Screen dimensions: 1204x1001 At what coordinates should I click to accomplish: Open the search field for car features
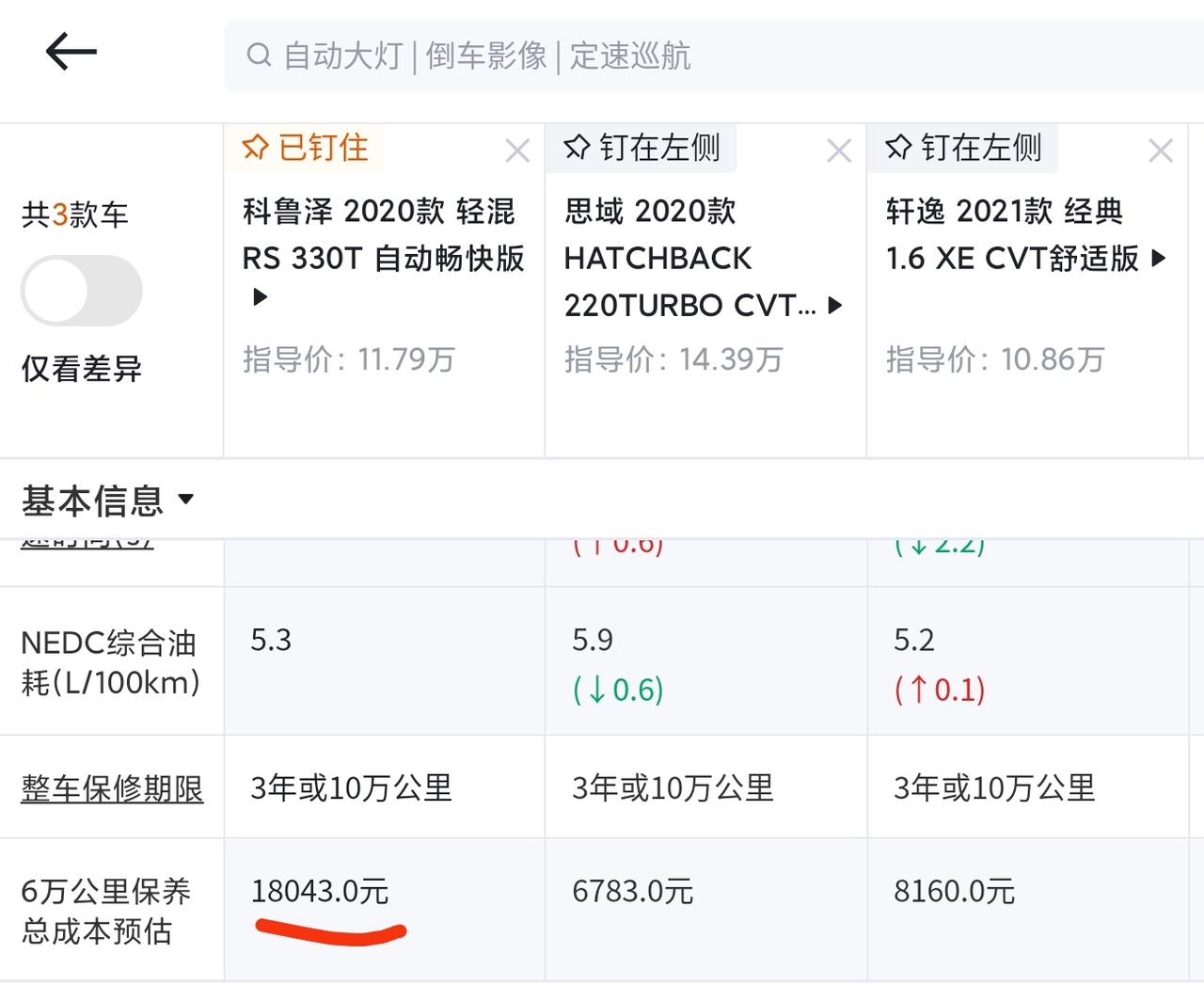pos(714,56)
